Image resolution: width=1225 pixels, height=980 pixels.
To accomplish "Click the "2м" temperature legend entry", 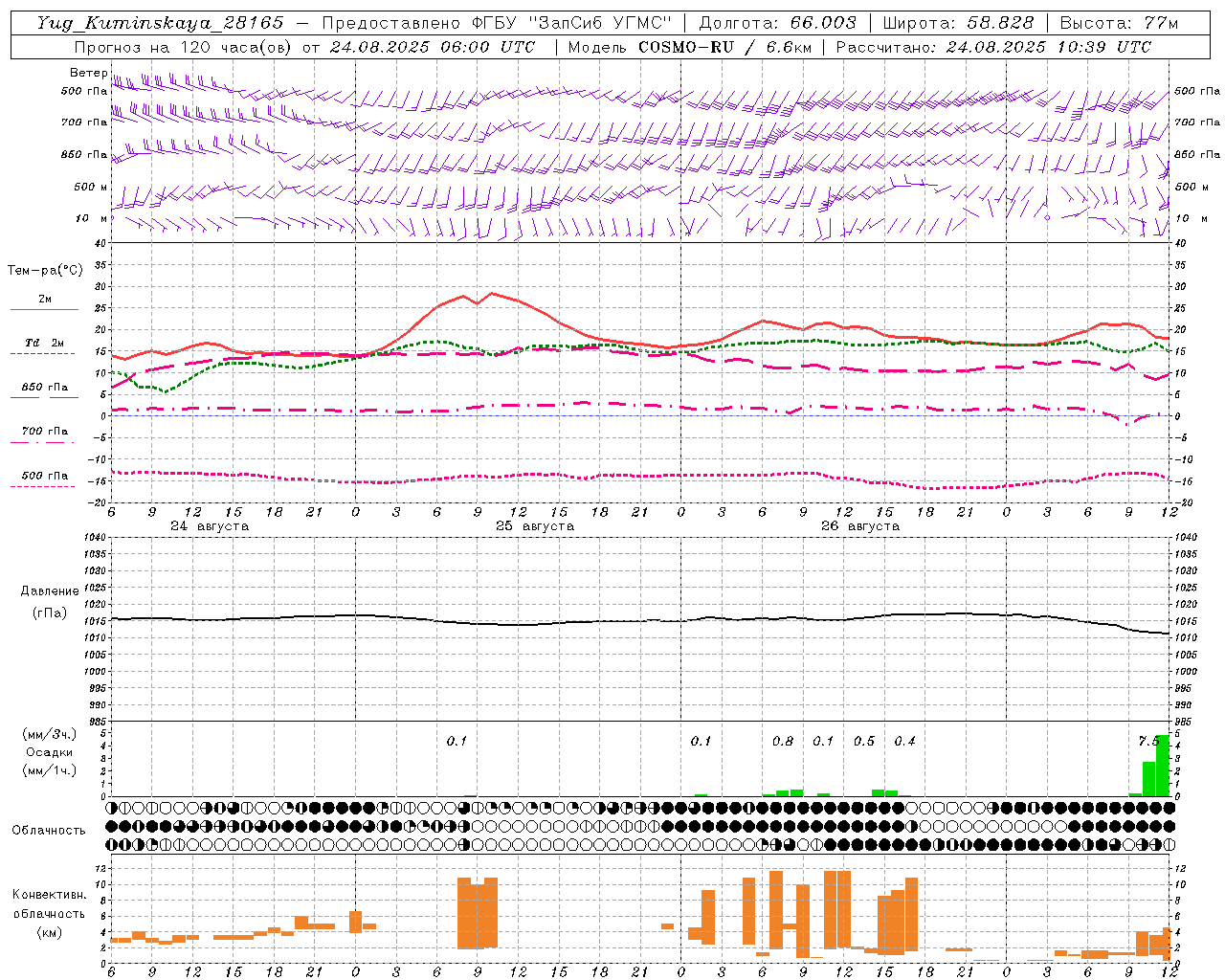I will [x=45, y=300].
